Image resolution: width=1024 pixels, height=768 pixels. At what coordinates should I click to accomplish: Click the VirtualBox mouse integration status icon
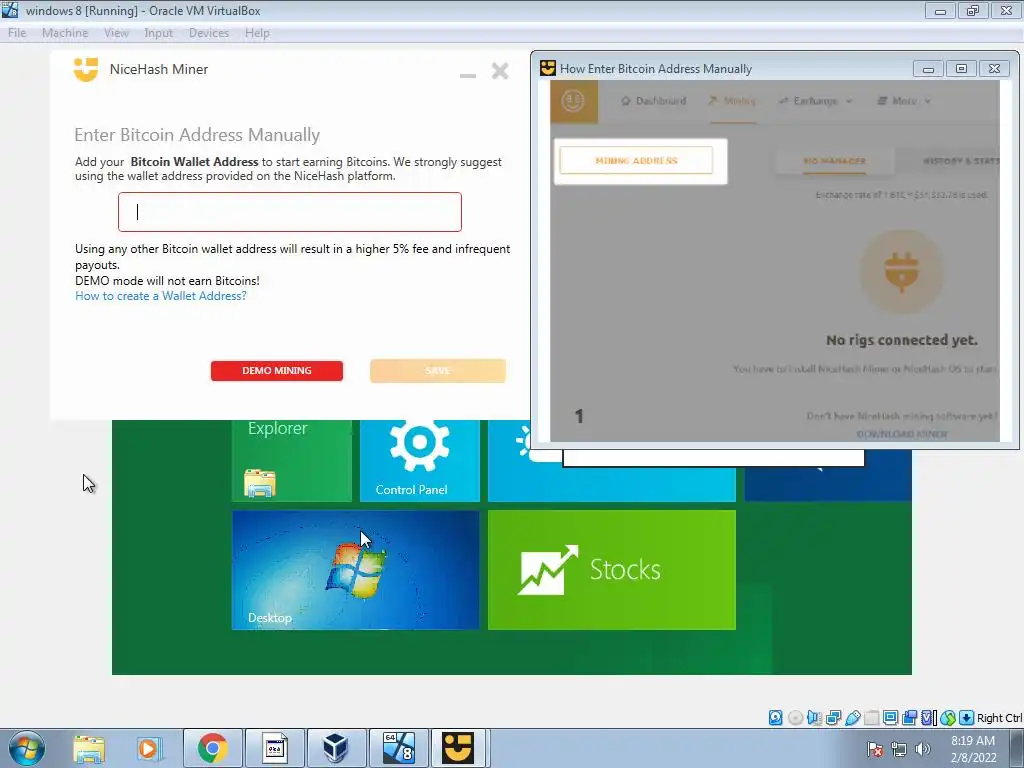tap(948, 718)
